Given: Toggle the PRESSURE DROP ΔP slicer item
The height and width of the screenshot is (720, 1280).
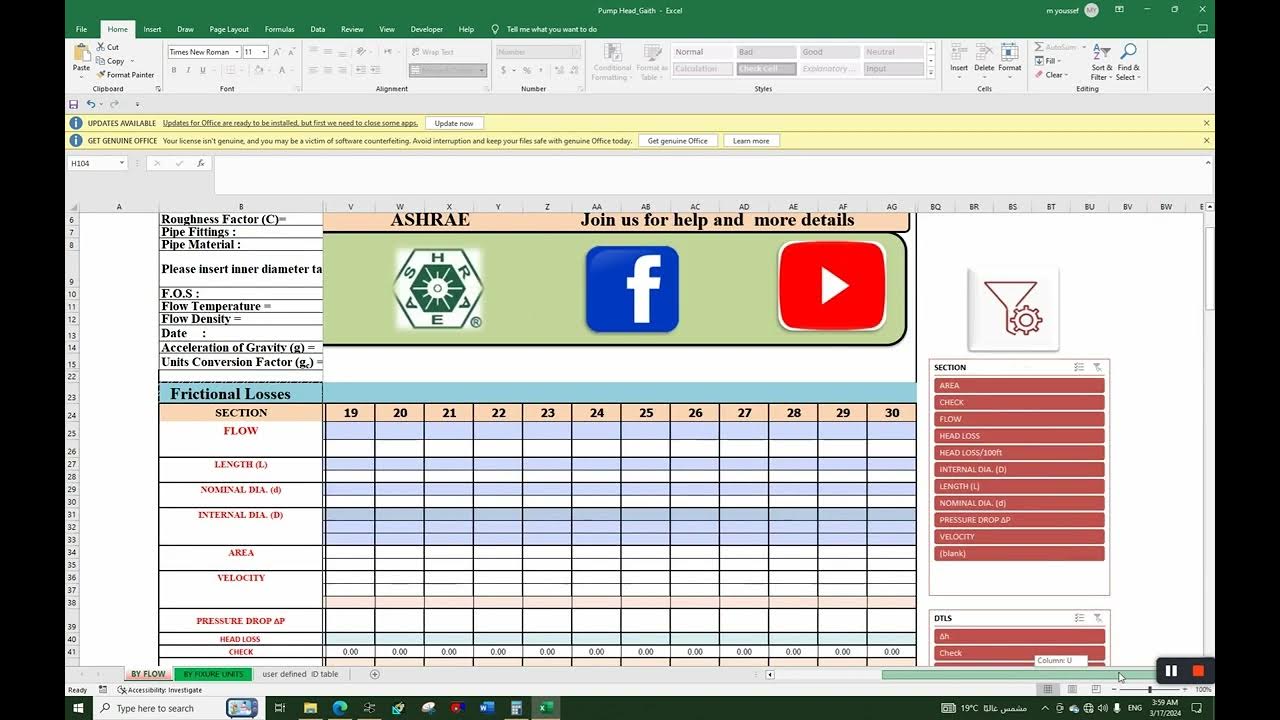Looking at the screenshot, I should click(1019, 519).
